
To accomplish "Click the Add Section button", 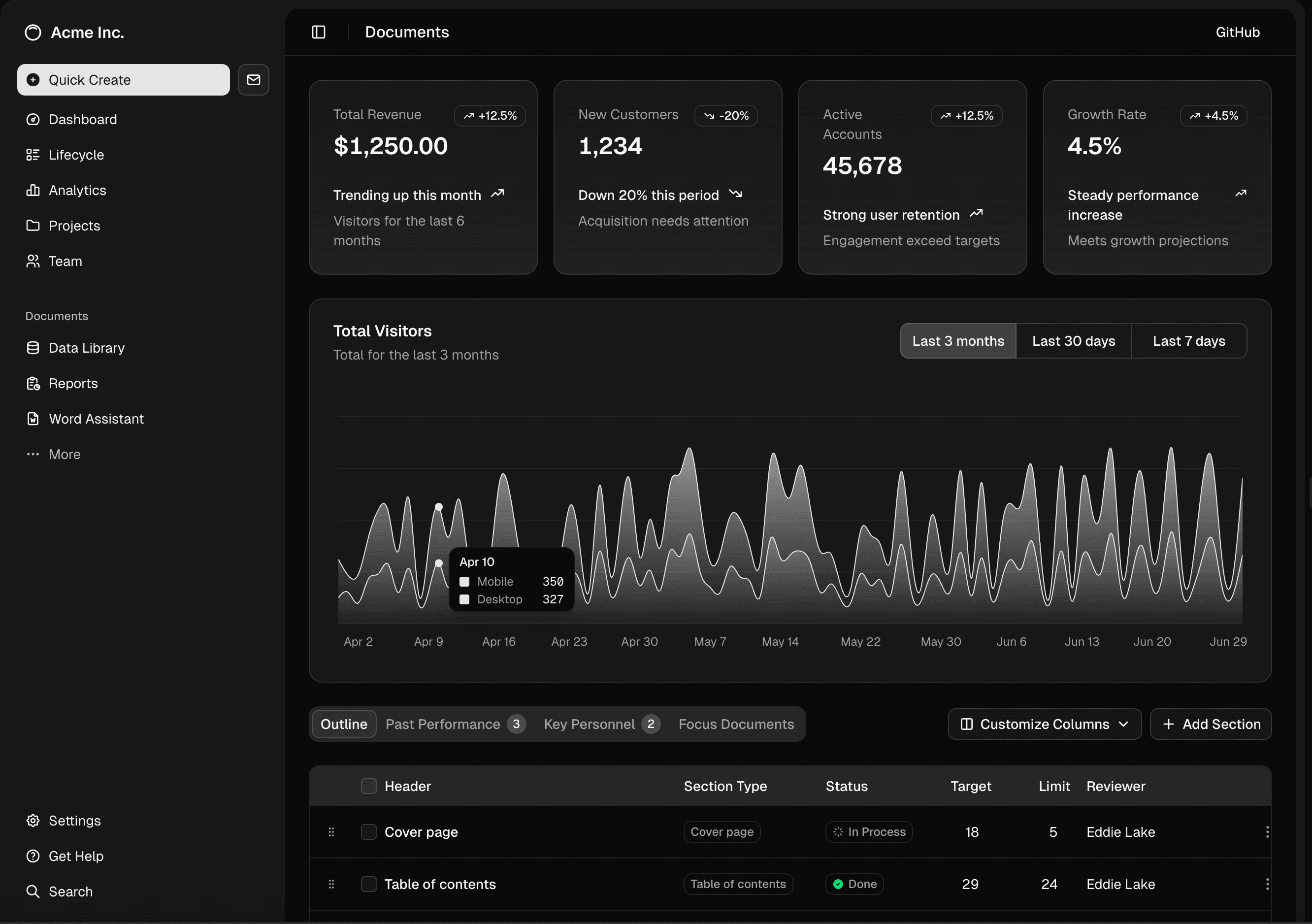I will click(1211, 724).
